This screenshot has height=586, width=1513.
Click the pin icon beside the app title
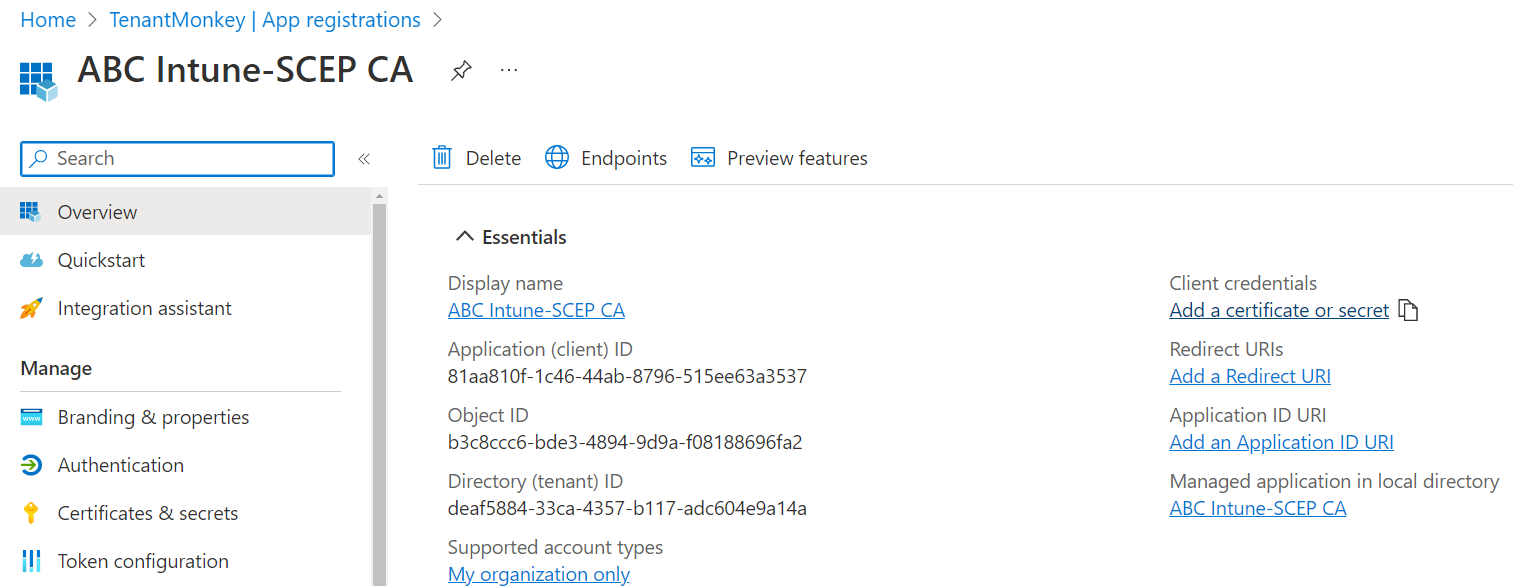click(461, 71)
